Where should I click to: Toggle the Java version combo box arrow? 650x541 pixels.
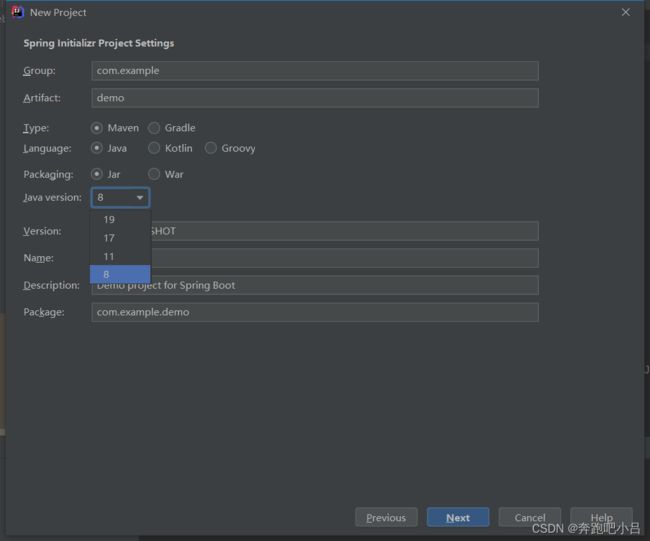click(x=140, y=198)
